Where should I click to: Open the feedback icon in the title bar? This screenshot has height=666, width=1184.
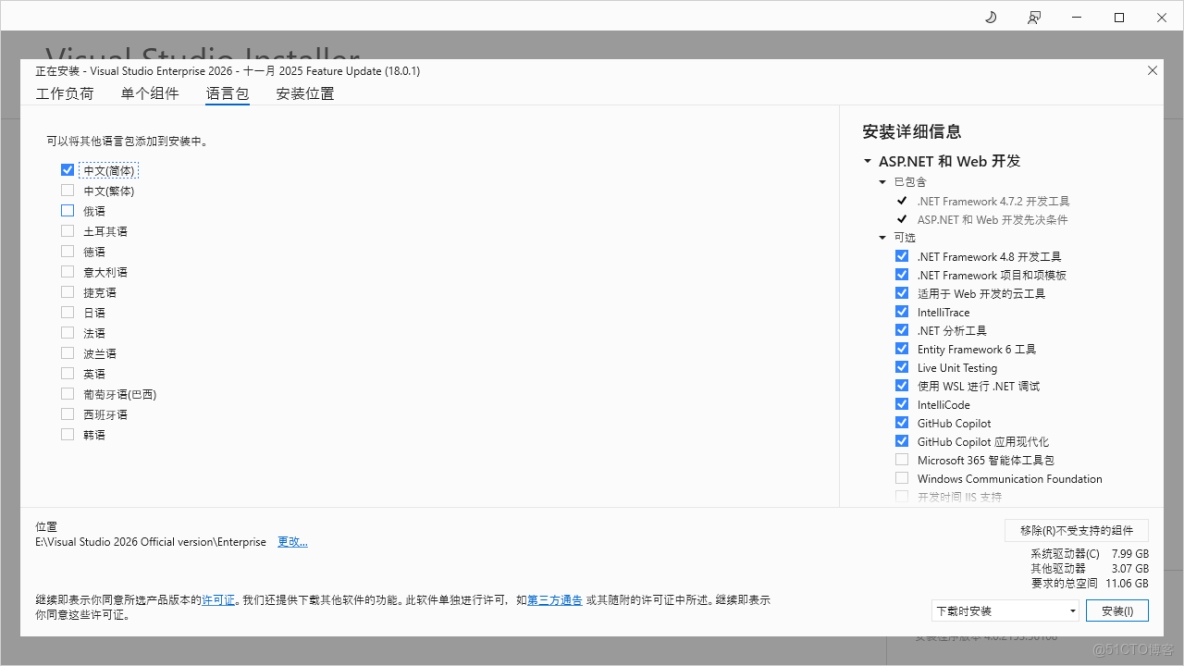[x=1034, y=16]
